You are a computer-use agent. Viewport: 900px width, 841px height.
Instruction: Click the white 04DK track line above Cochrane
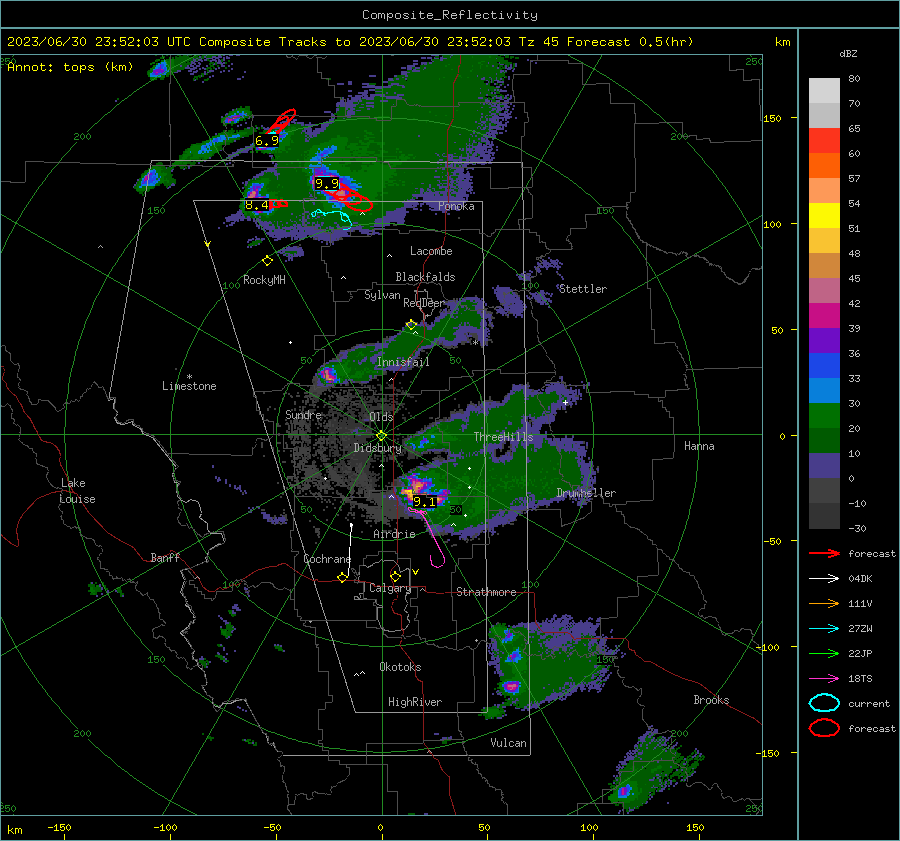click(350, 548)
